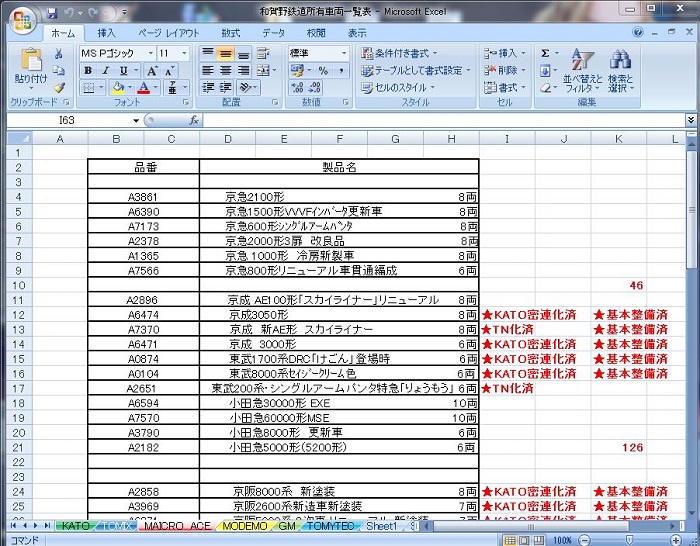Click the Name Box showing I63
The height and width of the screenshot is (546, 700).
(x=73, y=120)
